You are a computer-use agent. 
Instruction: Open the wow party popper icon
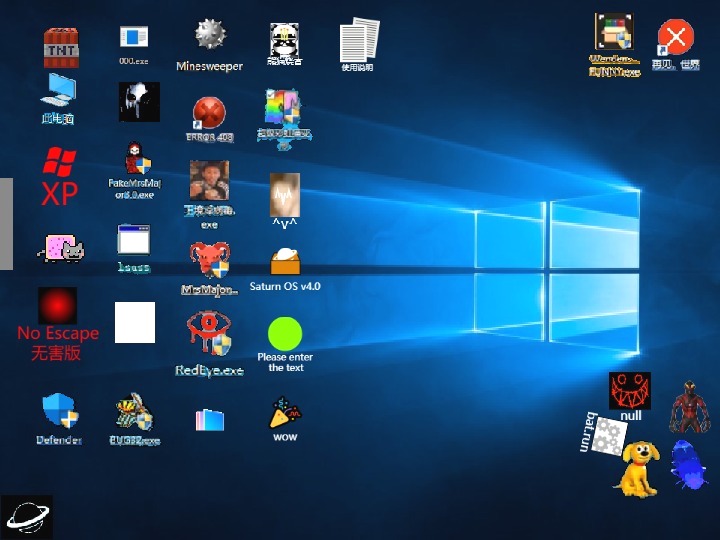point(285,412)
